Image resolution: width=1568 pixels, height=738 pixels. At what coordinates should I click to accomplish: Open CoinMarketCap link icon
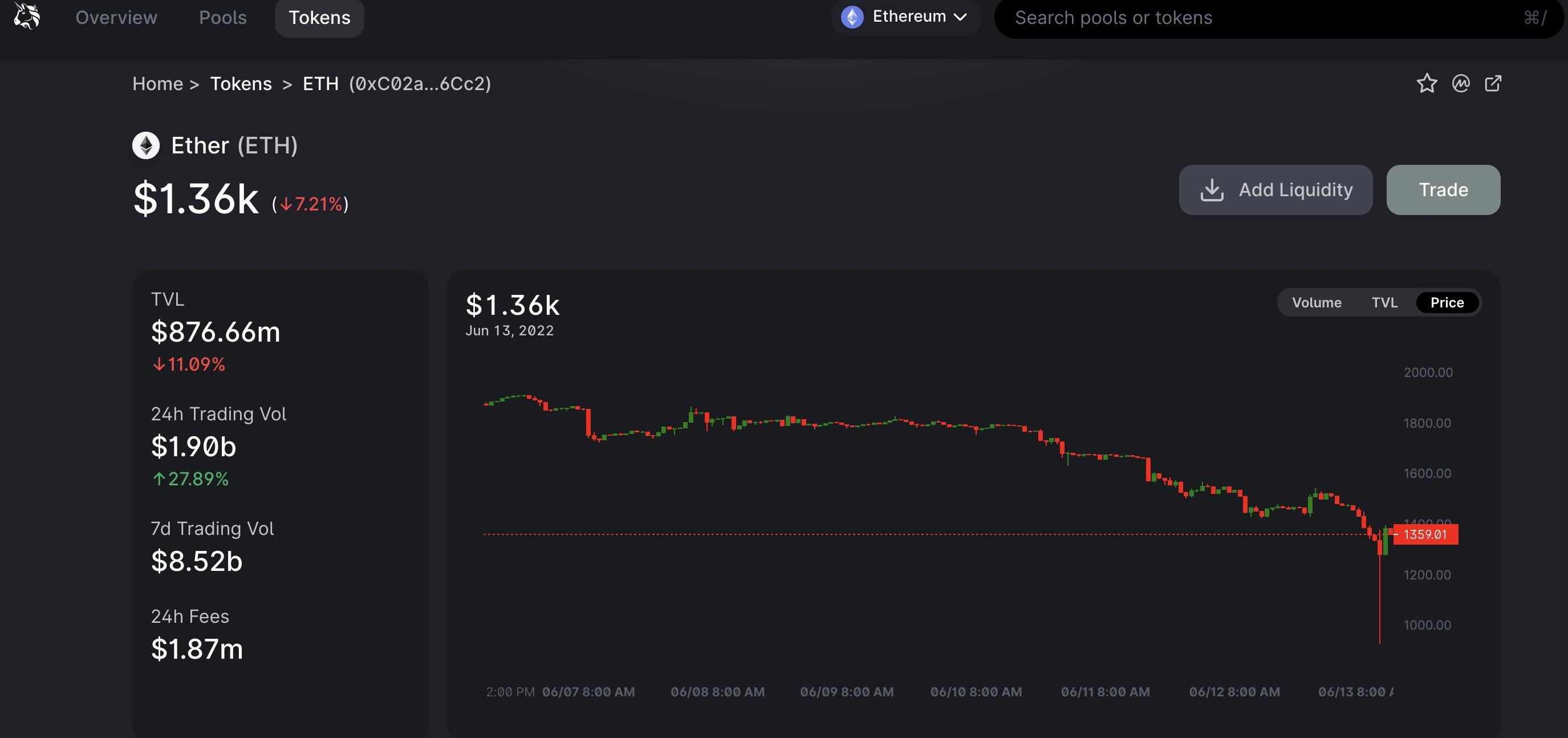pyautogui.click(x=1461, y=83)
